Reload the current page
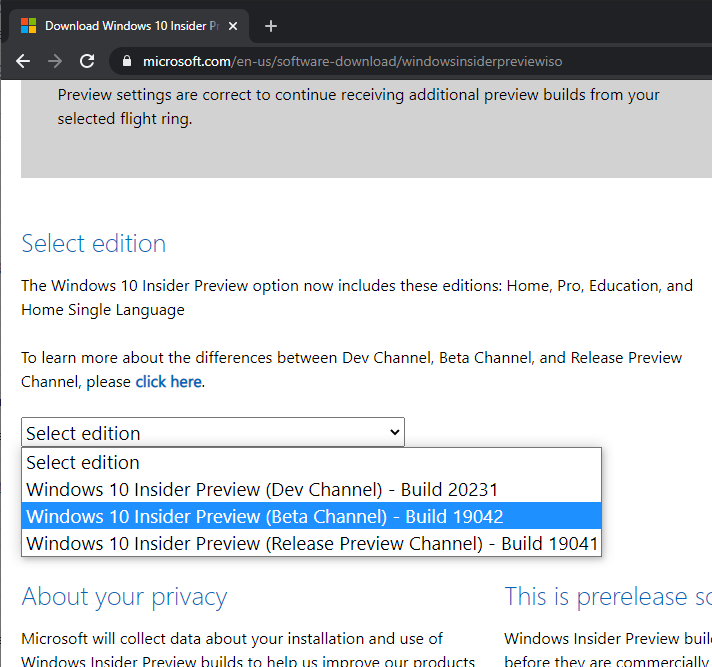The width and height of the screenshot is (712, 667). [87, 61]
